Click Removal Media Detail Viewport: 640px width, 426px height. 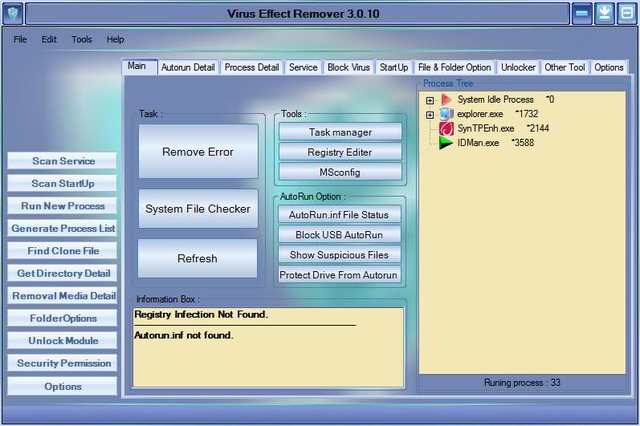coord(62,295)
